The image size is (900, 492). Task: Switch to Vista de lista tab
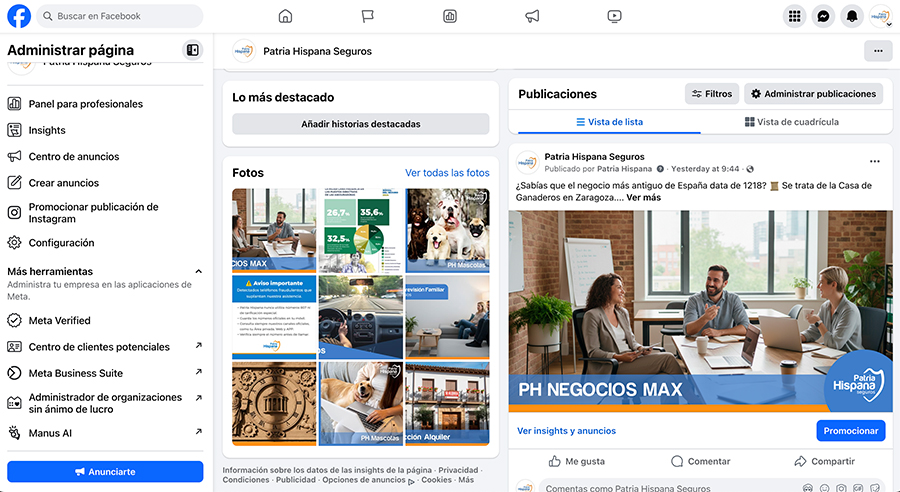click(x=610, y=122)
